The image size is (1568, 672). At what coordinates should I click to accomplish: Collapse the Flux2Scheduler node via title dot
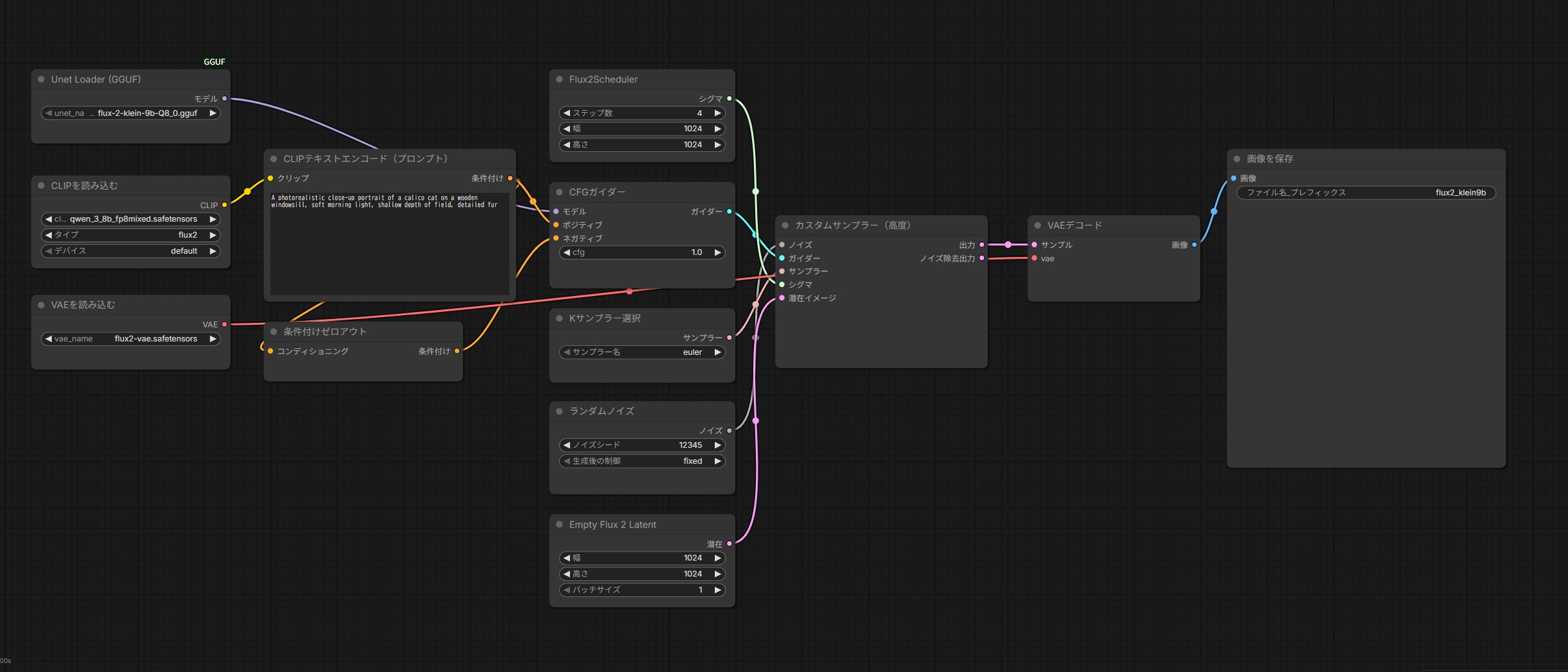click(x=559, y=79)
